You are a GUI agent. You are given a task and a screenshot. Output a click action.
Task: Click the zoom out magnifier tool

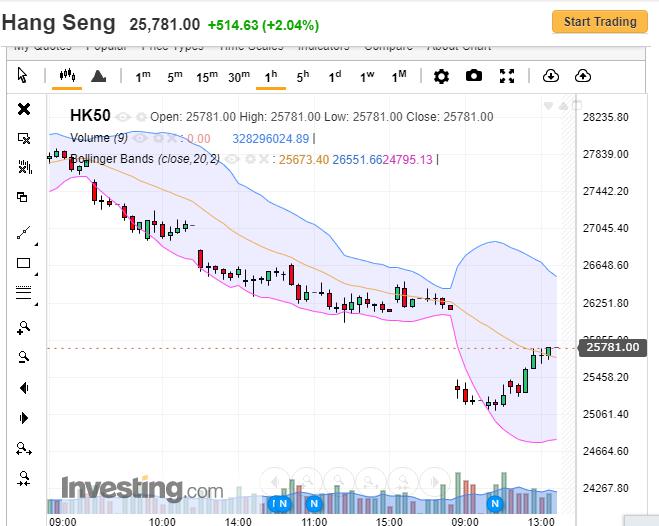point(24,357)
